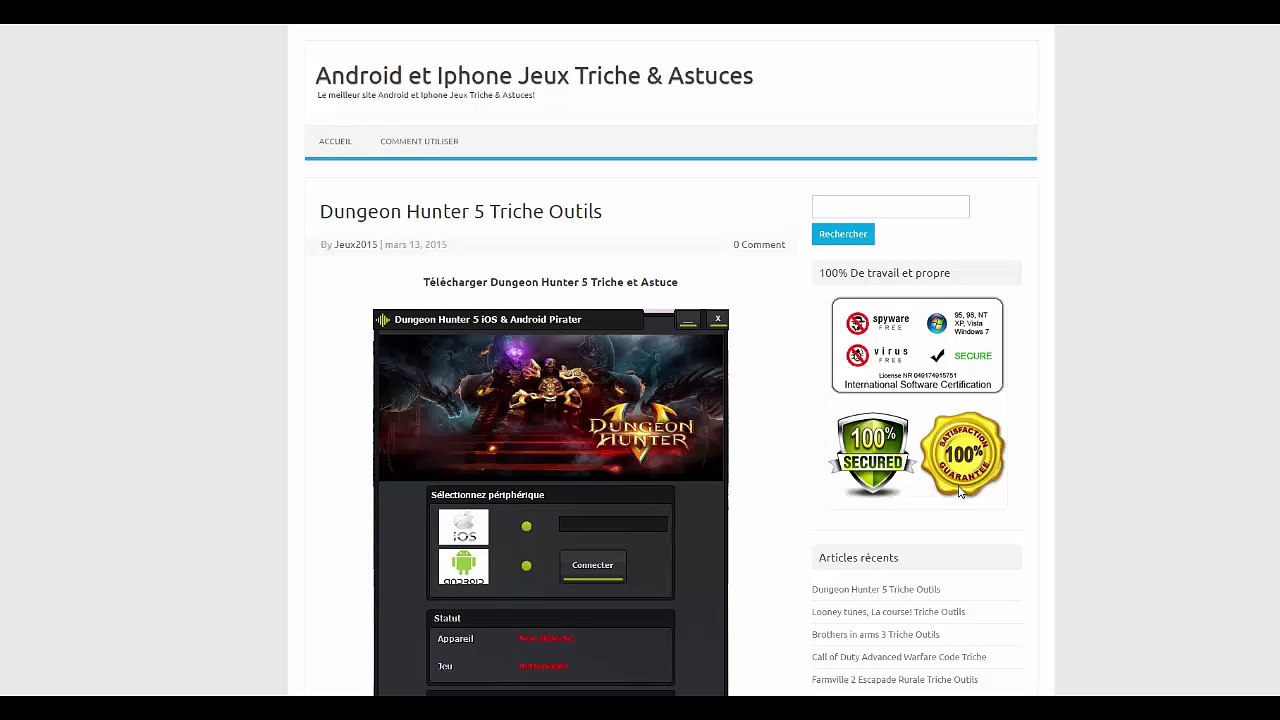Click the Rechercher button

843,234
